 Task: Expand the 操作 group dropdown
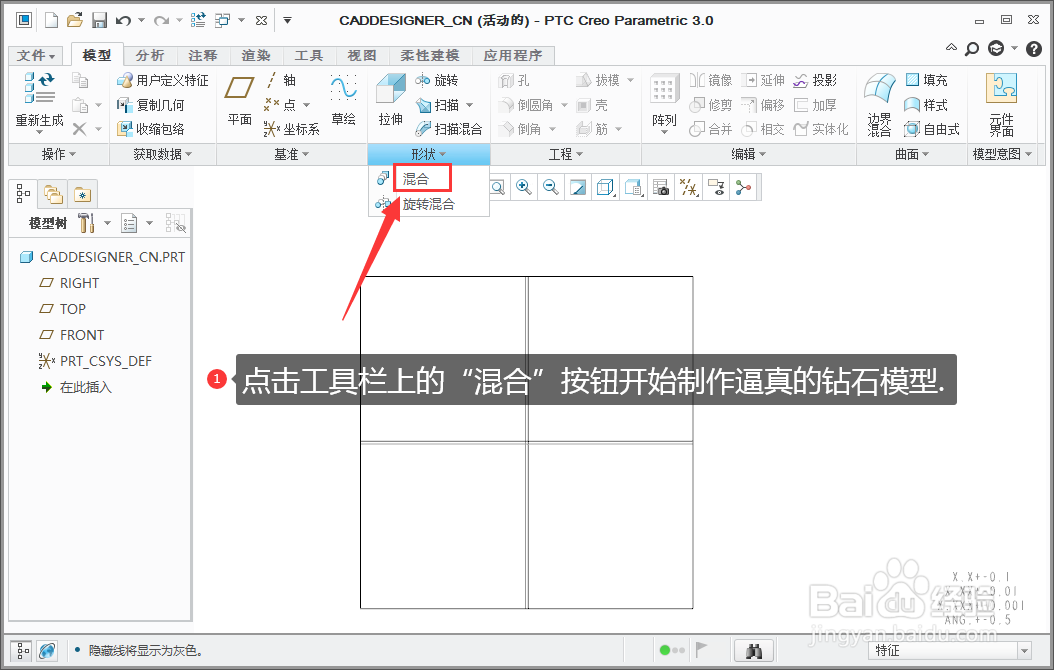pyautogui.click(x=58, y=154)
